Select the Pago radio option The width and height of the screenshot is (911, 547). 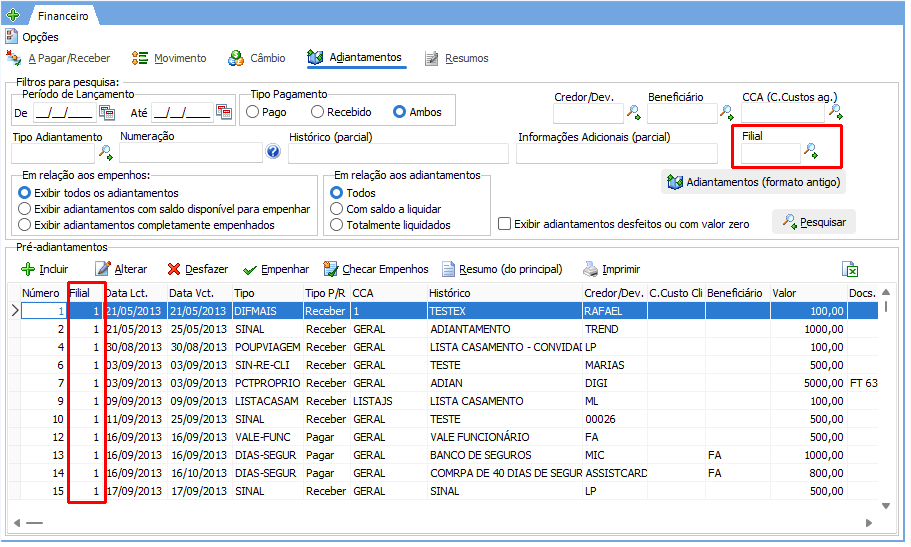point(267,112)
